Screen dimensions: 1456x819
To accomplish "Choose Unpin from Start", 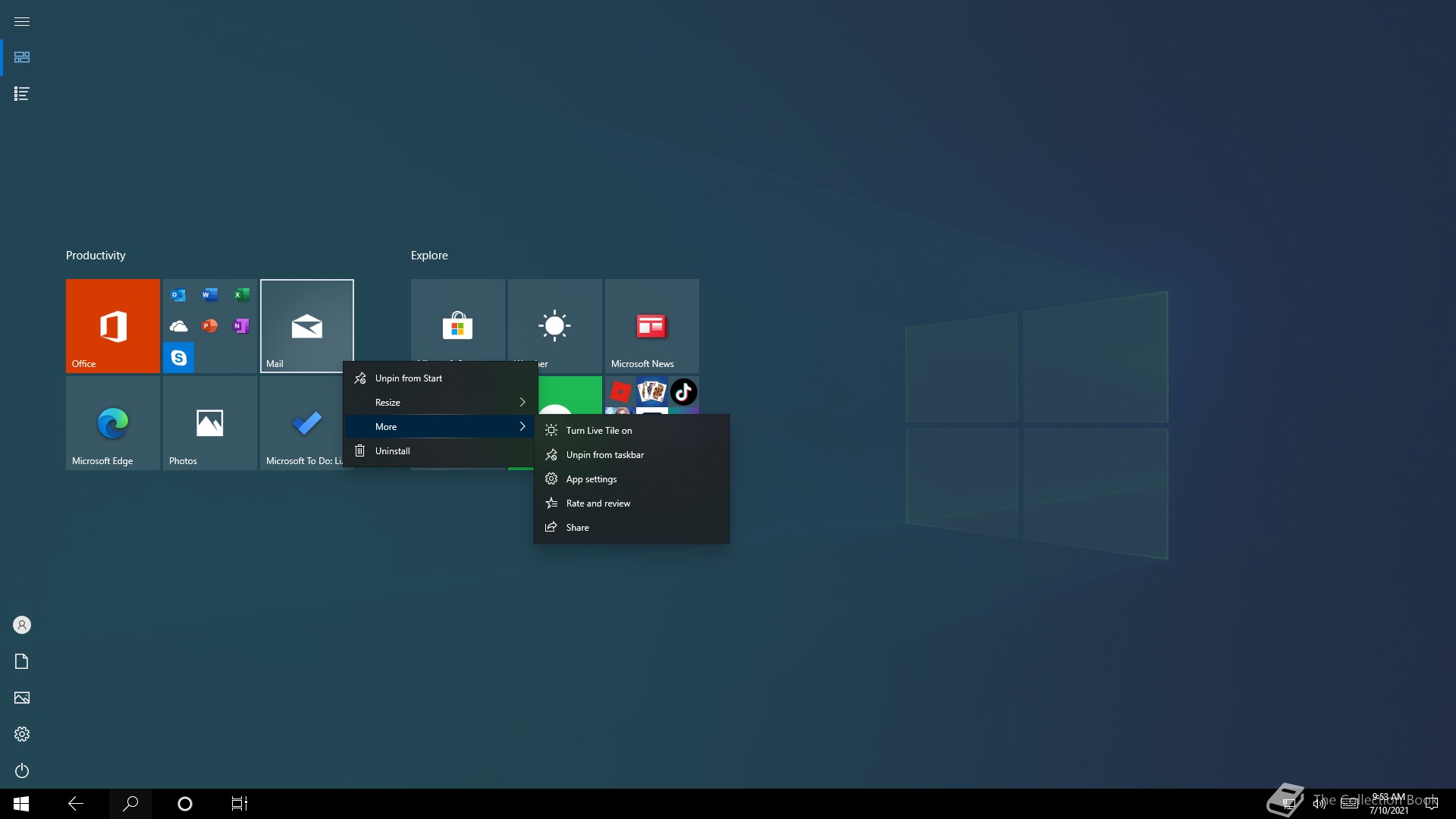I will coord(441,378).
